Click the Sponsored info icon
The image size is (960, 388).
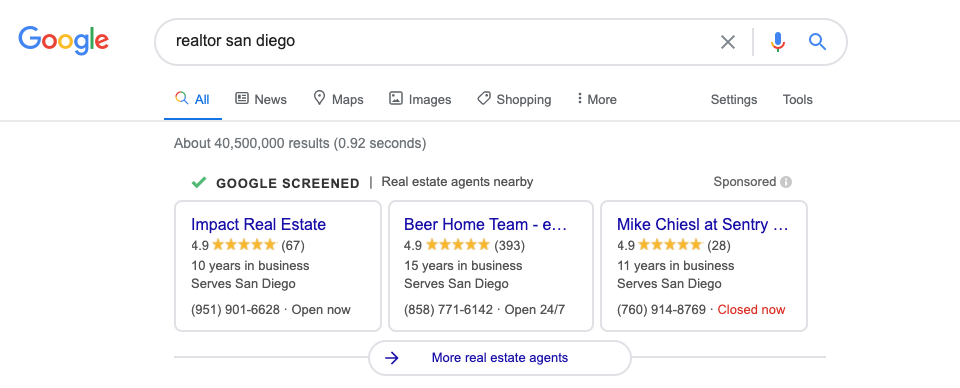pos(786,182)
